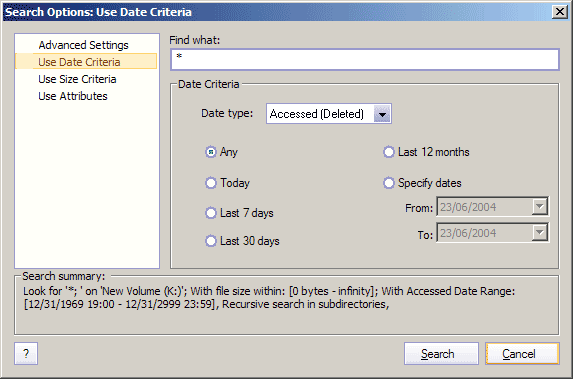Select the Any date radio button
The image size is (573, 379).
[x=210, y=152]
